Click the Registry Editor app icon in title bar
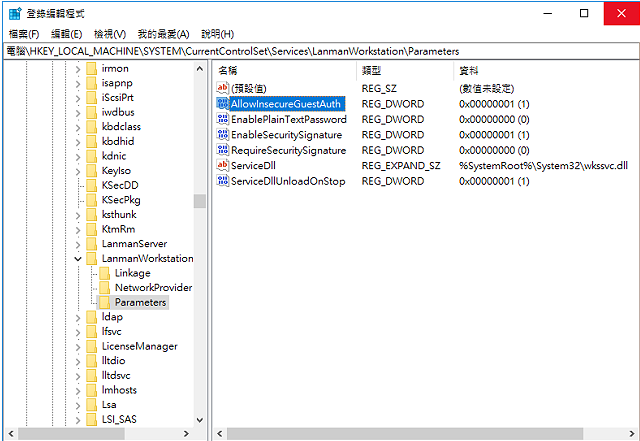 pos(15,13)
